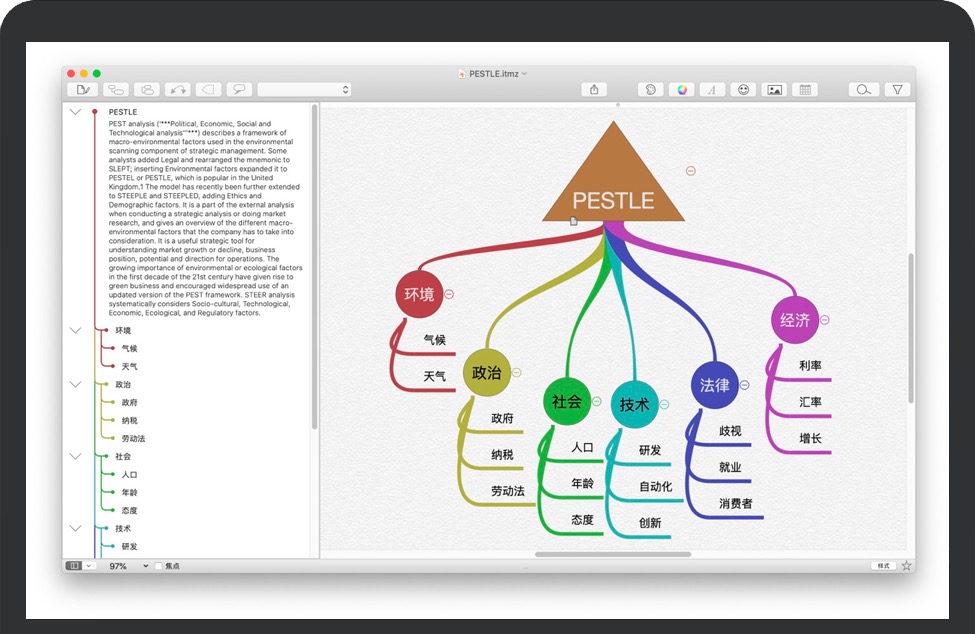Click the search magnifier icon
The image size is (975, 634).
(863, 90)
